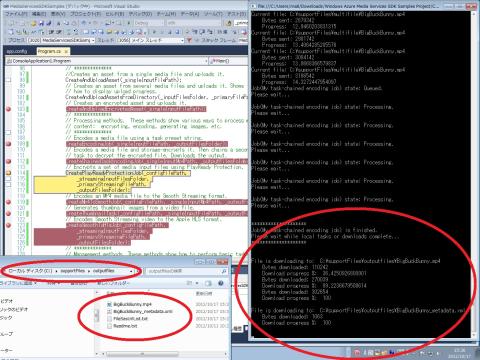Screen dimensions: 480x360
Task: Click the Find in Files icon
Action: coord(229,23)
